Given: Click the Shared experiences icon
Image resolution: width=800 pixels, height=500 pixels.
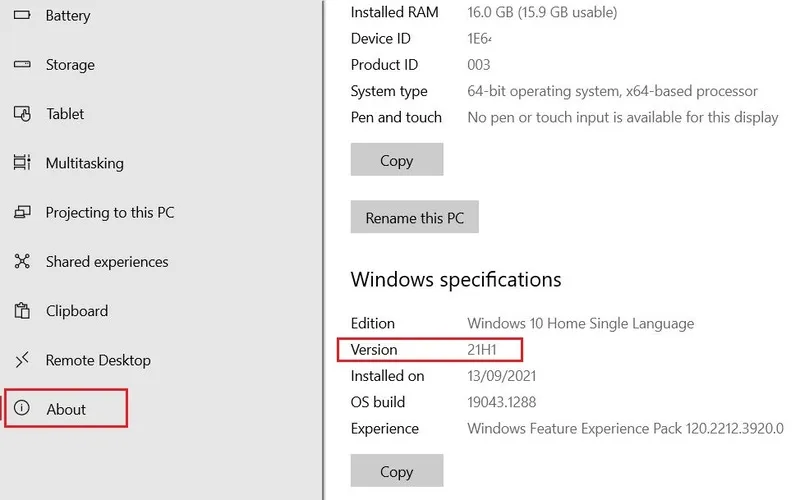Looking at the screenshot, I should pyautogui.click(x=22, y=261).
